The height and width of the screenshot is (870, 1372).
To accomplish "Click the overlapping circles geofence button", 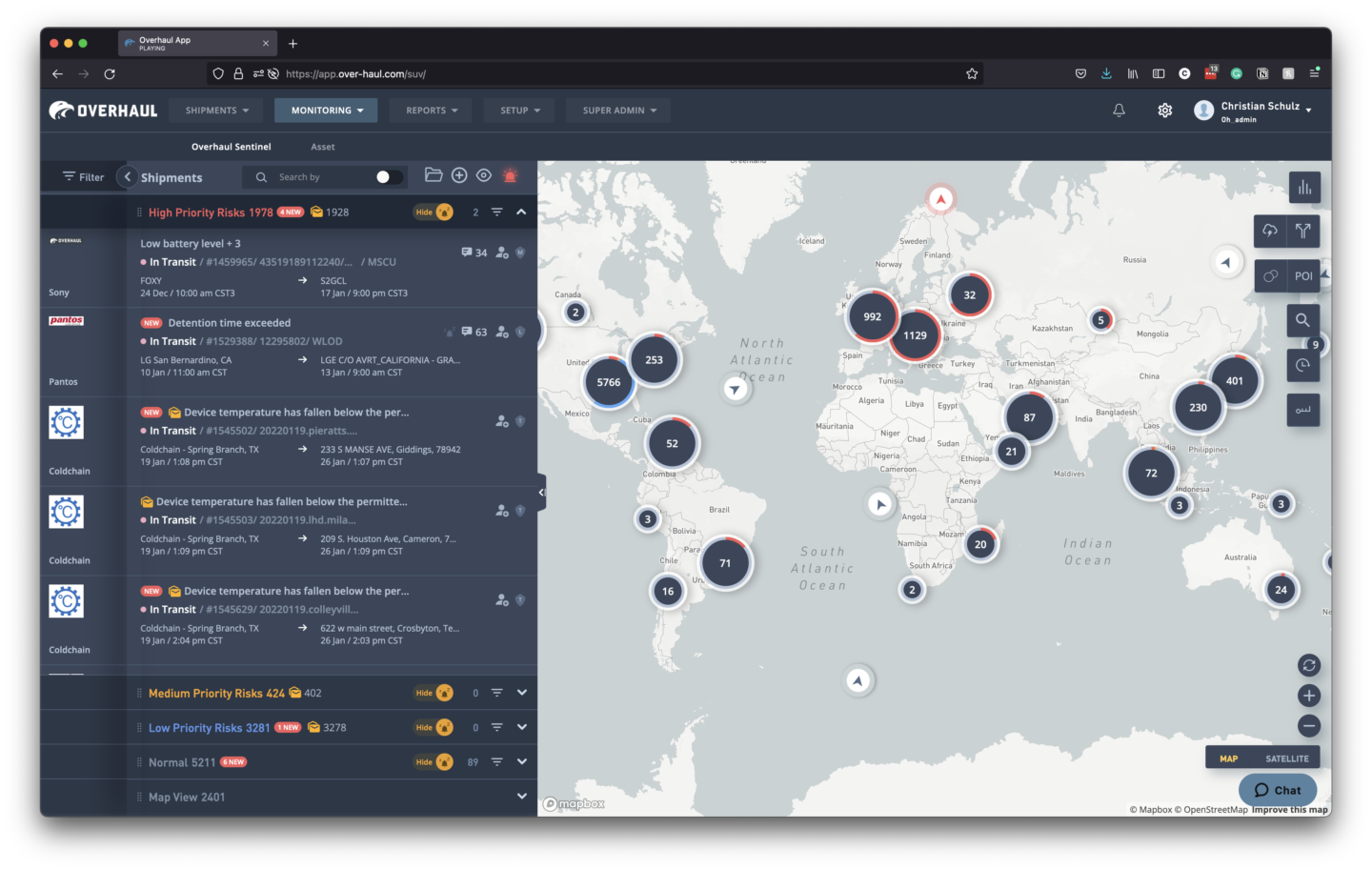I will (x=1270, y=275).
